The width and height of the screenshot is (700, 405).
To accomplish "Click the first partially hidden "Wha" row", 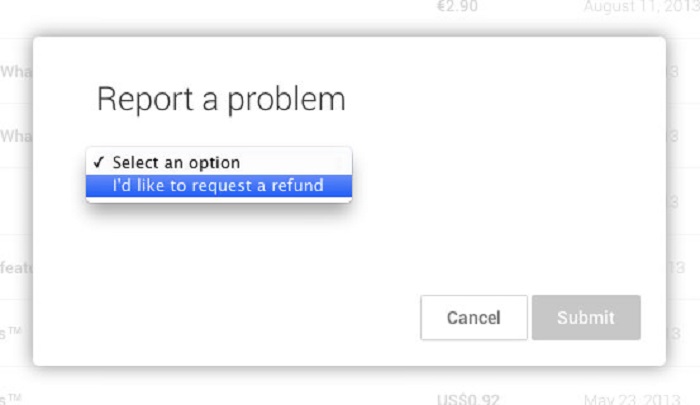I will (16, 71).
